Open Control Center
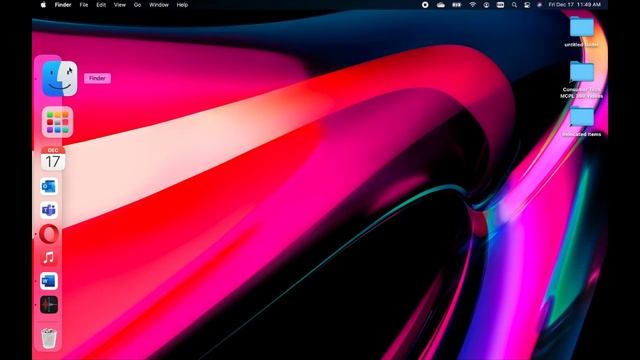 click(x=527, y=5)
